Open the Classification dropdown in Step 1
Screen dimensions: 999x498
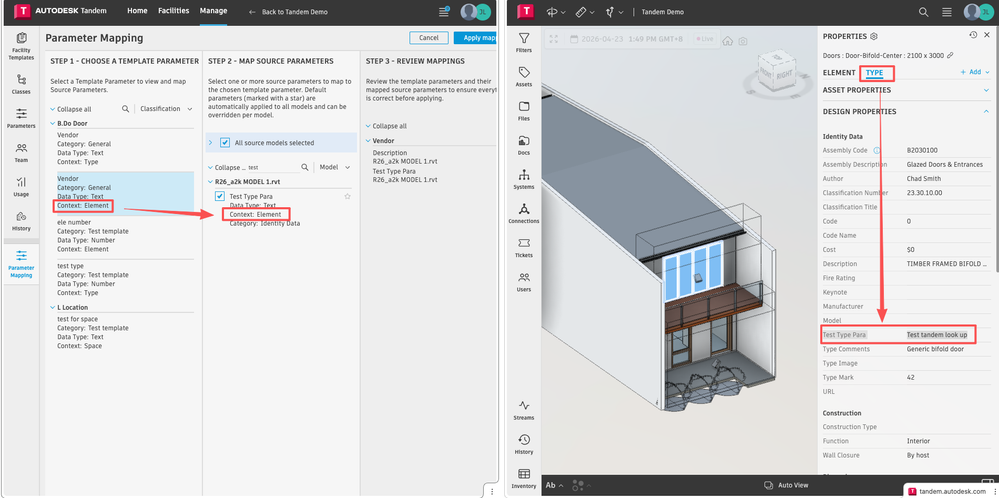[x=166, y=109]
